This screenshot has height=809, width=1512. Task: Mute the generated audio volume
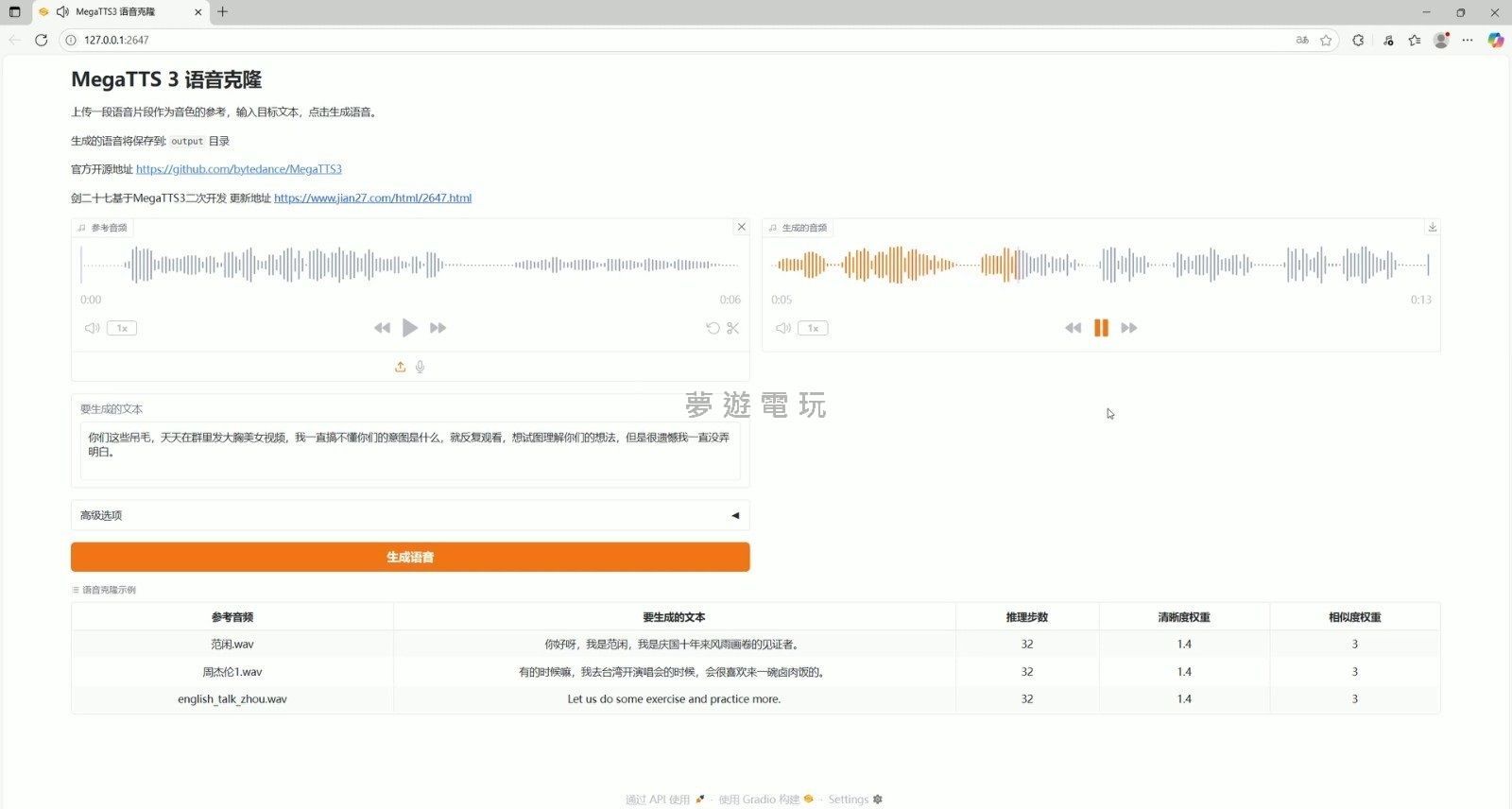pyautogui.click(x=782, y=328)
